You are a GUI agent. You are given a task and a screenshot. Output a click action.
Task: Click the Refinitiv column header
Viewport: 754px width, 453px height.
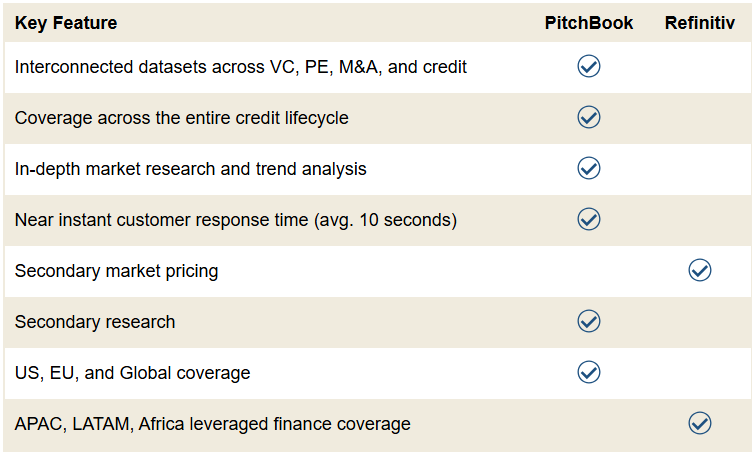point(700,23)
